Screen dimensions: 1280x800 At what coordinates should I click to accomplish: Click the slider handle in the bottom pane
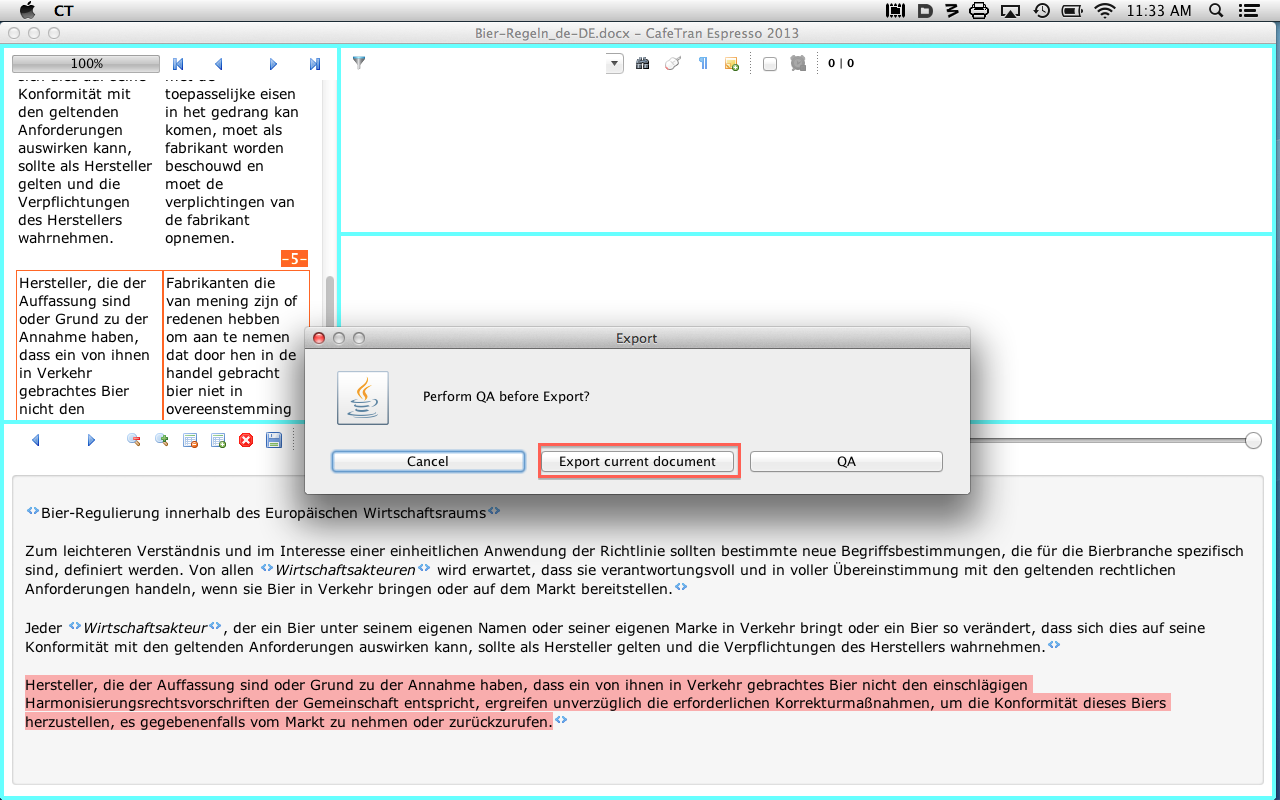pyautogui.click(x=1253, y=440)
